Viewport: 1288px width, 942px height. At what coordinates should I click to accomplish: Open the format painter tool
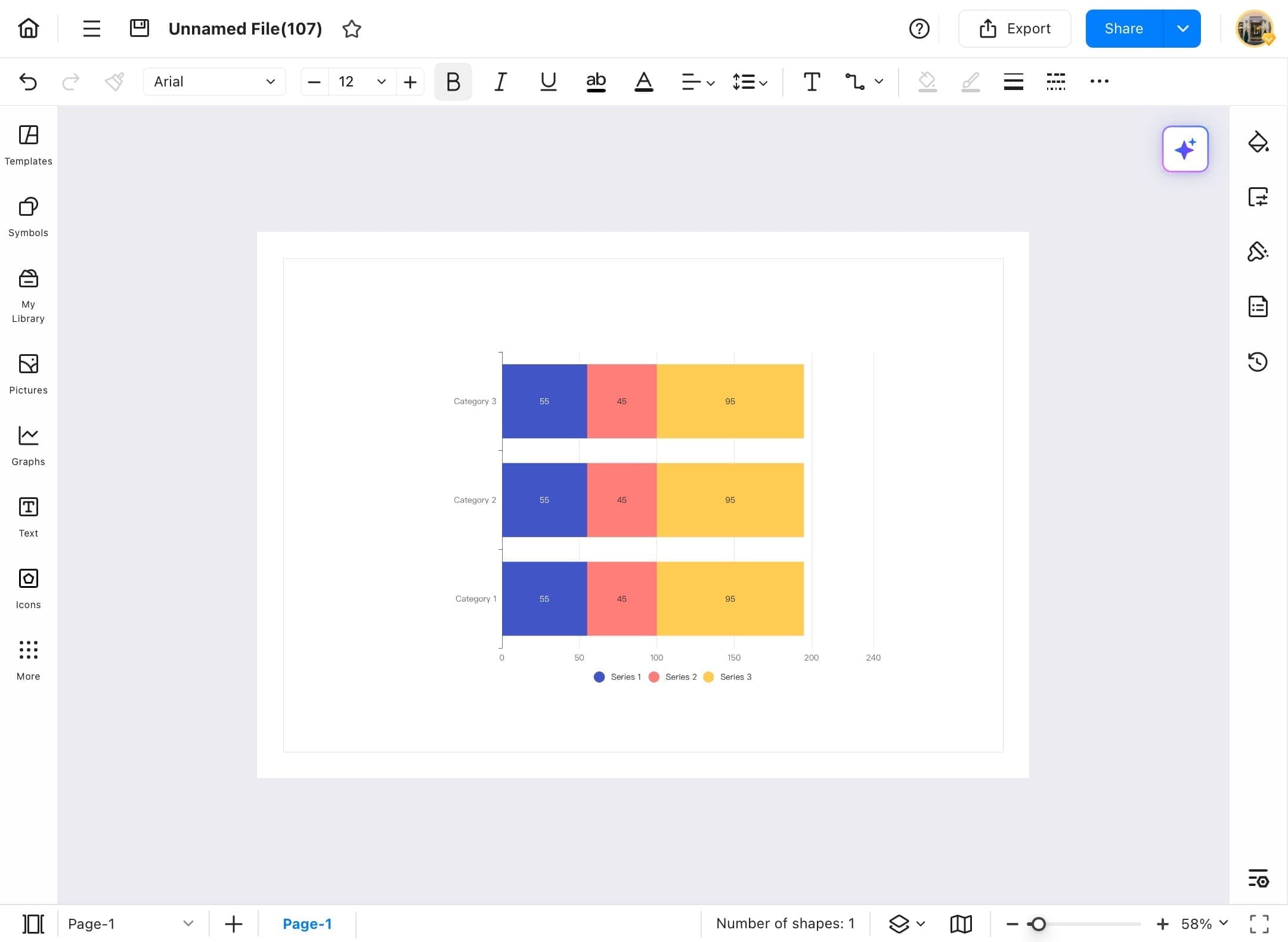tap(114, 82)
